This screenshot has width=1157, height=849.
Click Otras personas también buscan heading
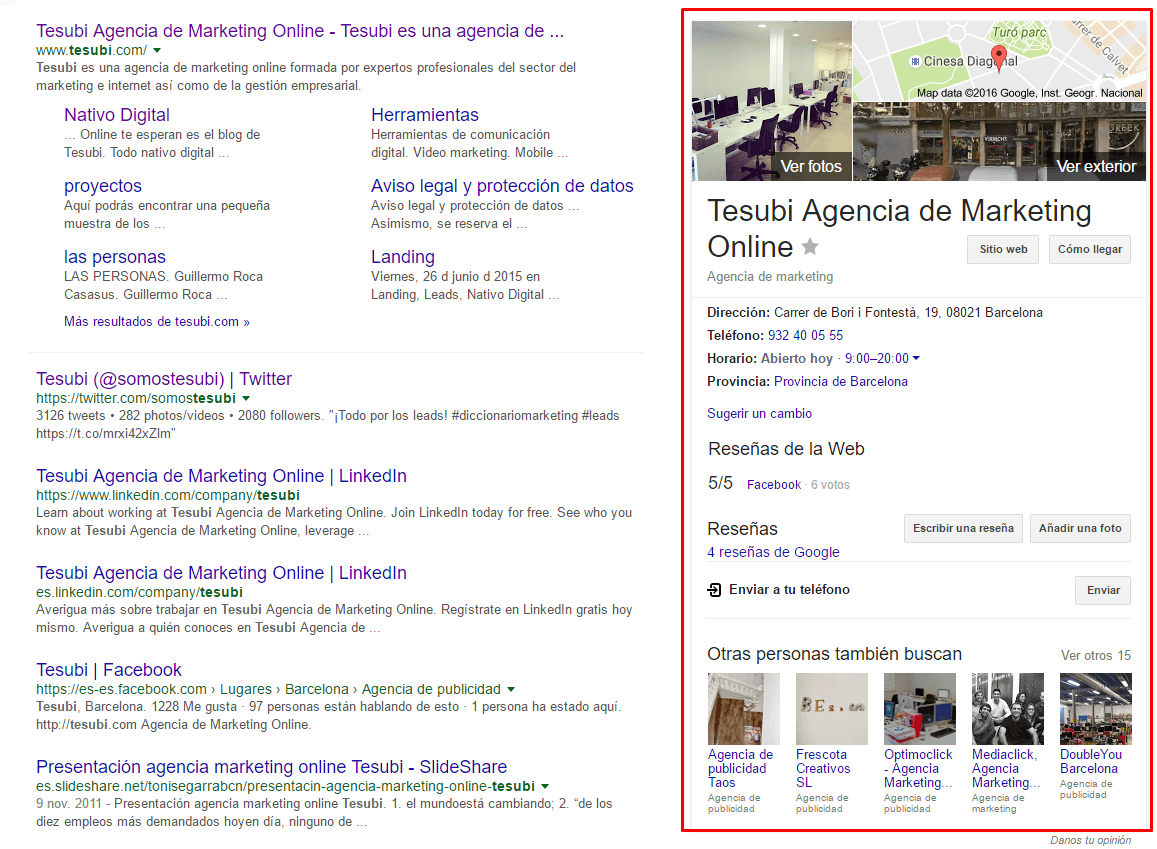point(835,654)
